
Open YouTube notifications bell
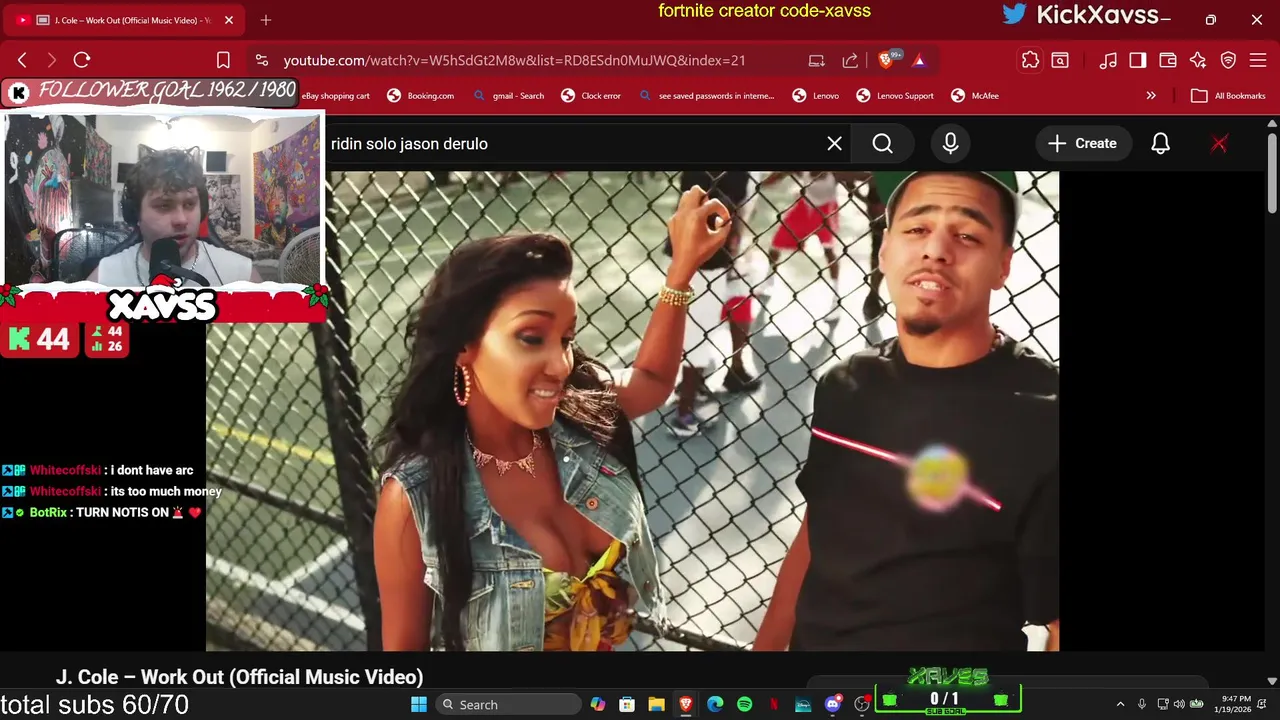(x=1160, y=144)
